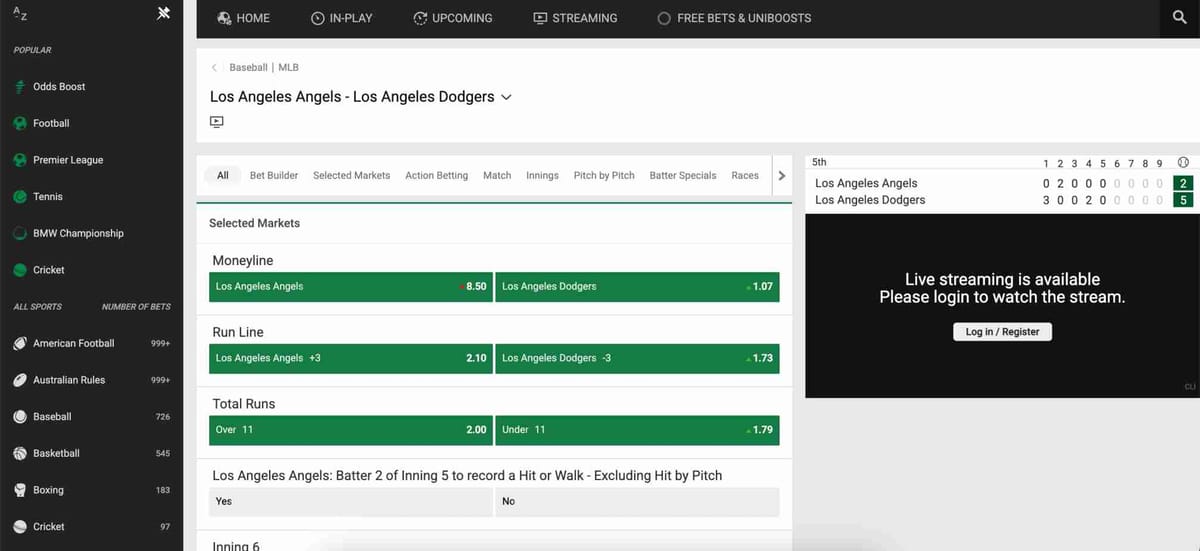
Task: Click the Basketball icon
Action: (x=20, y=453)
